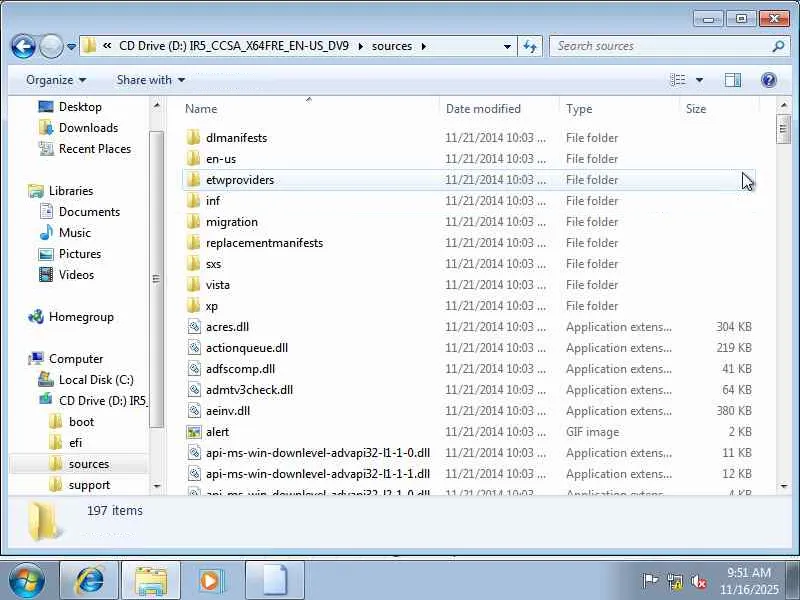Refresh the sources folder view
The width and height of the screenshot is (800, 600).
(x=530, y=46)
